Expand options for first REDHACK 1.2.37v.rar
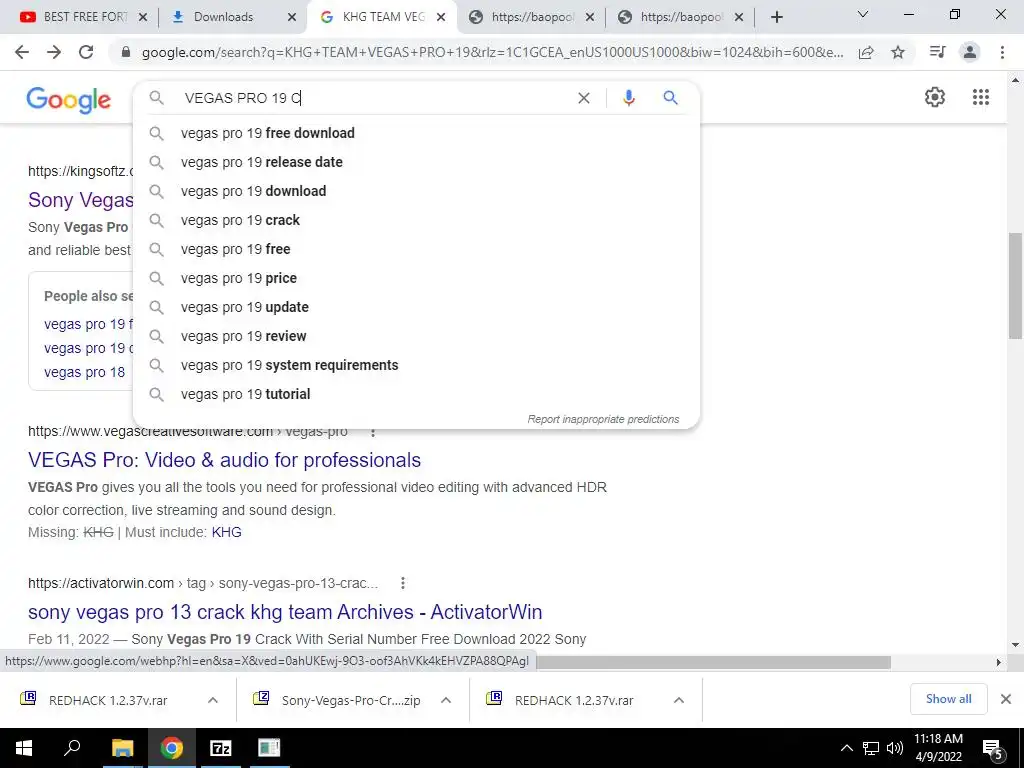The height and width of the screenshot is (768, 1024). tap(212, 700)
